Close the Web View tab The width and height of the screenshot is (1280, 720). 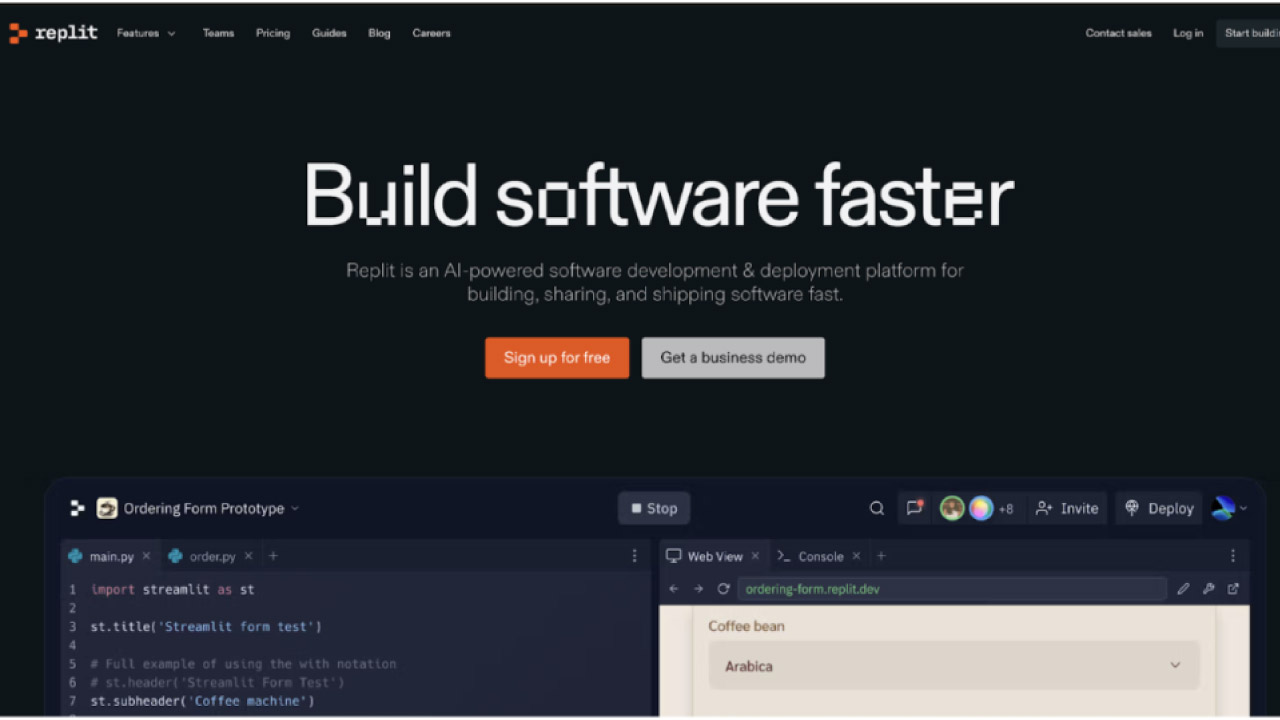[x=755, y=556]
